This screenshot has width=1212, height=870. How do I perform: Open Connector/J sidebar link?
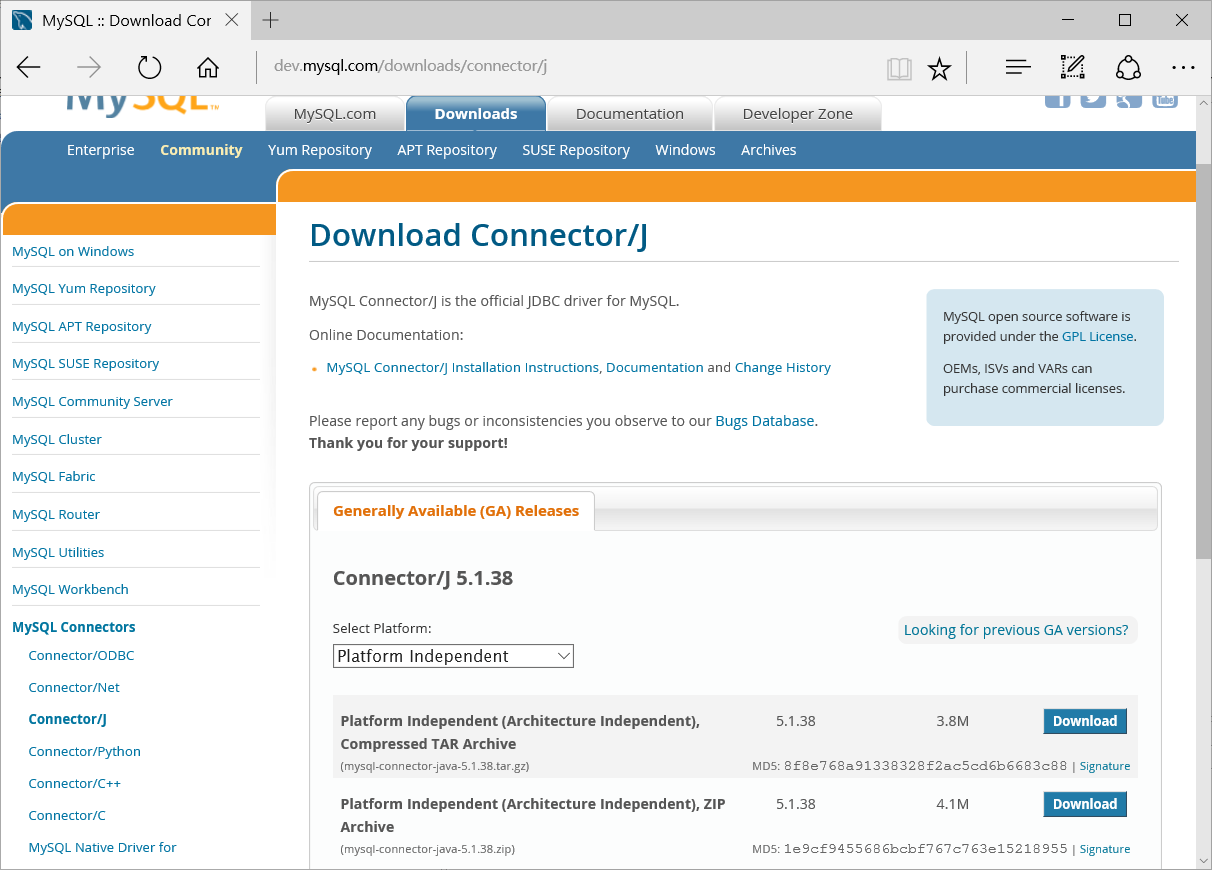click(67, 719)
